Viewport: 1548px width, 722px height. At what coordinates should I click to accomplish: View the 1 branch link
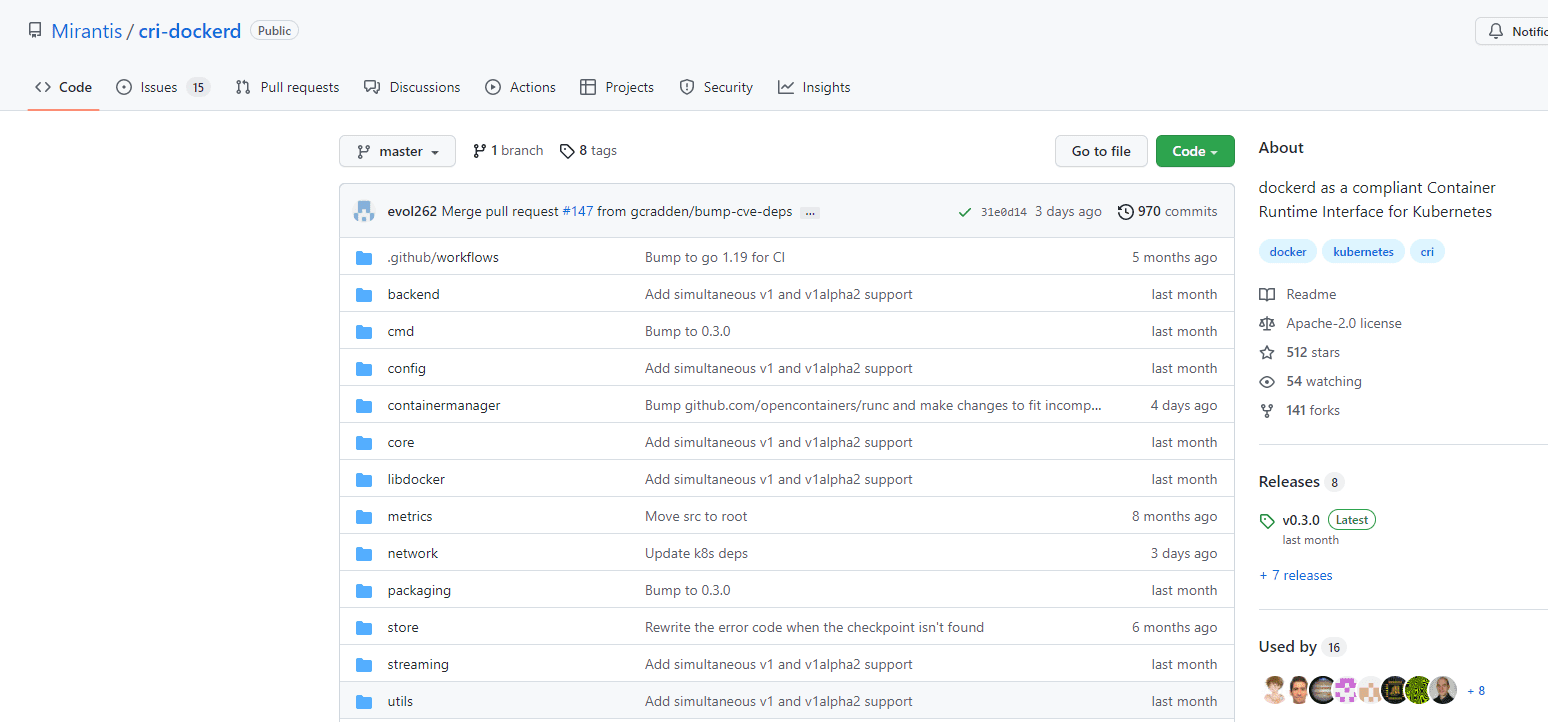(508, 151)
